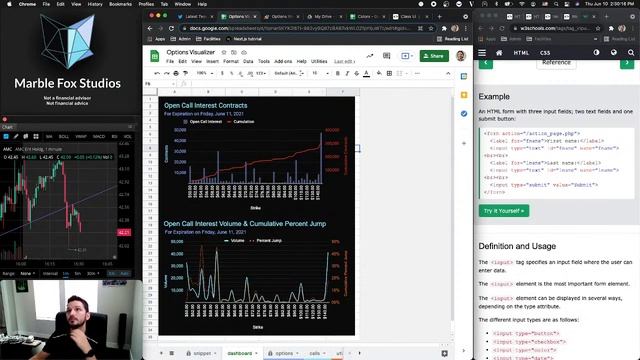Viewport: 640px width, 360px height.
Task: Open the Utilities menu in Sheets
Action: tap(319, 61)
